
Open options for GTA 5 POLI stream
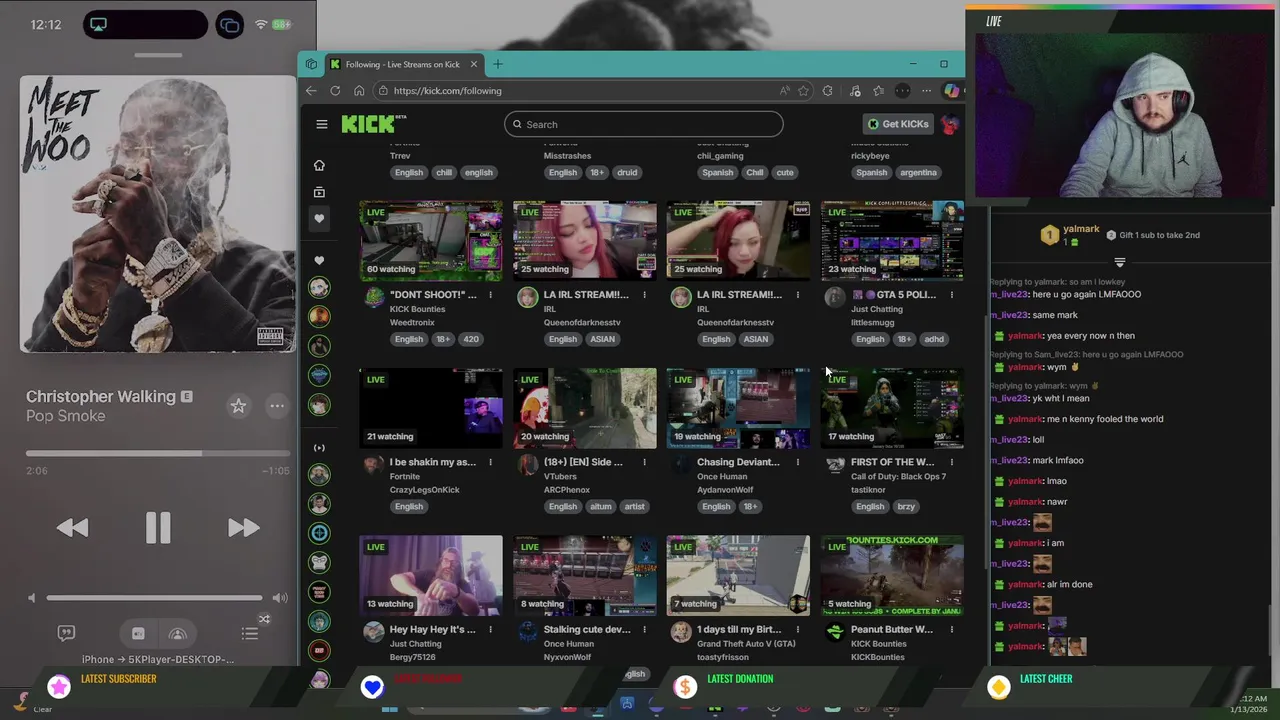951,295
